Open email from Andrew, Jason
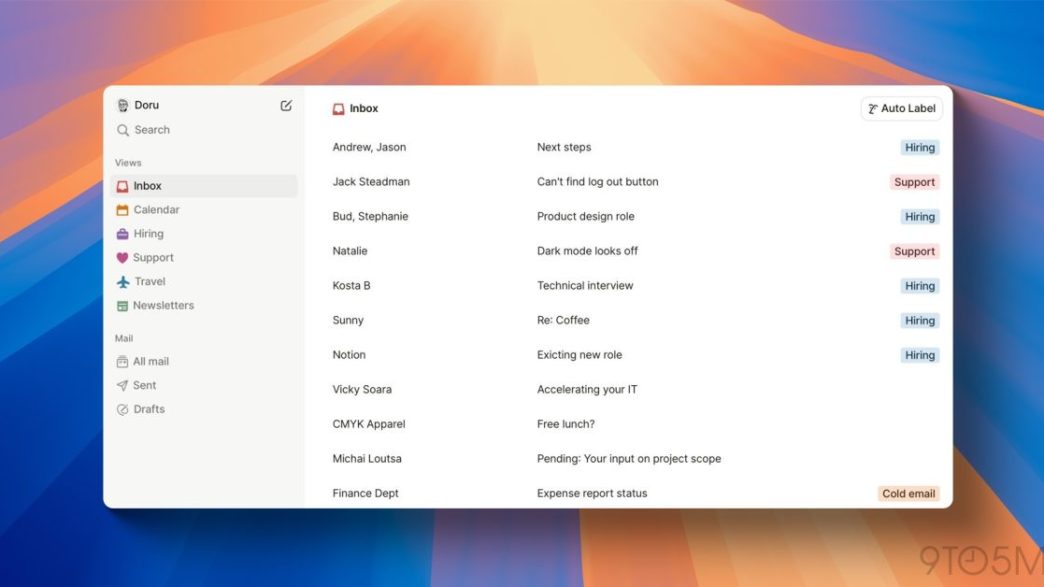 tap(369, 147)
